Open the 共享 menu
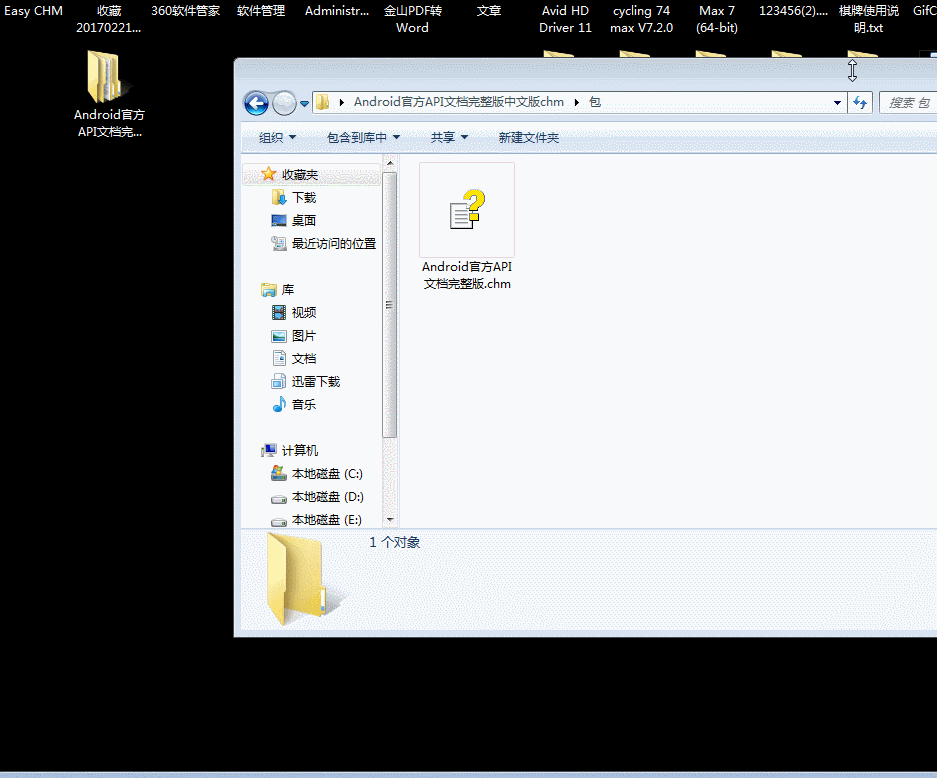 (449, 137)
